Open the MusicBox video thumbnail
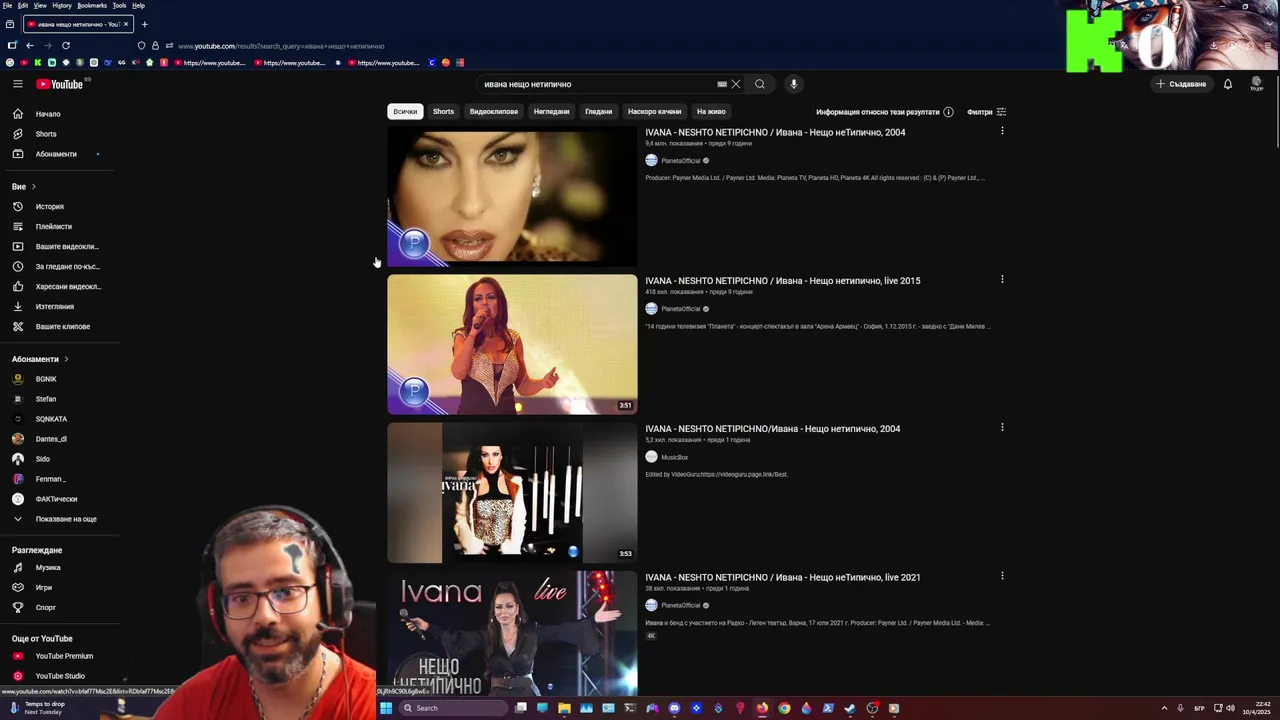Screen dimensions: 1280x720 512,492
